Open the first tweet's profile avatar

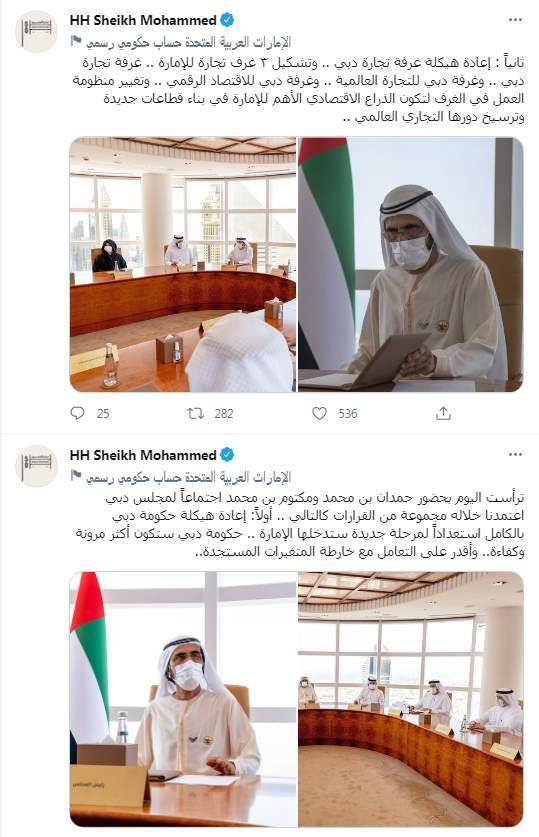point(36,31)
